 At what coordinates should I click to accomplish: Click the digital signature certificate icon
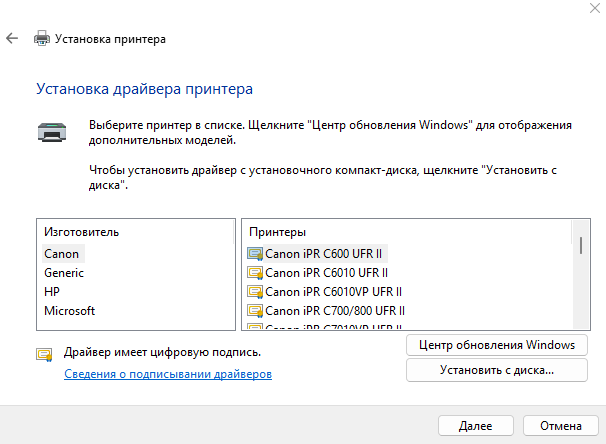point(44,353)
